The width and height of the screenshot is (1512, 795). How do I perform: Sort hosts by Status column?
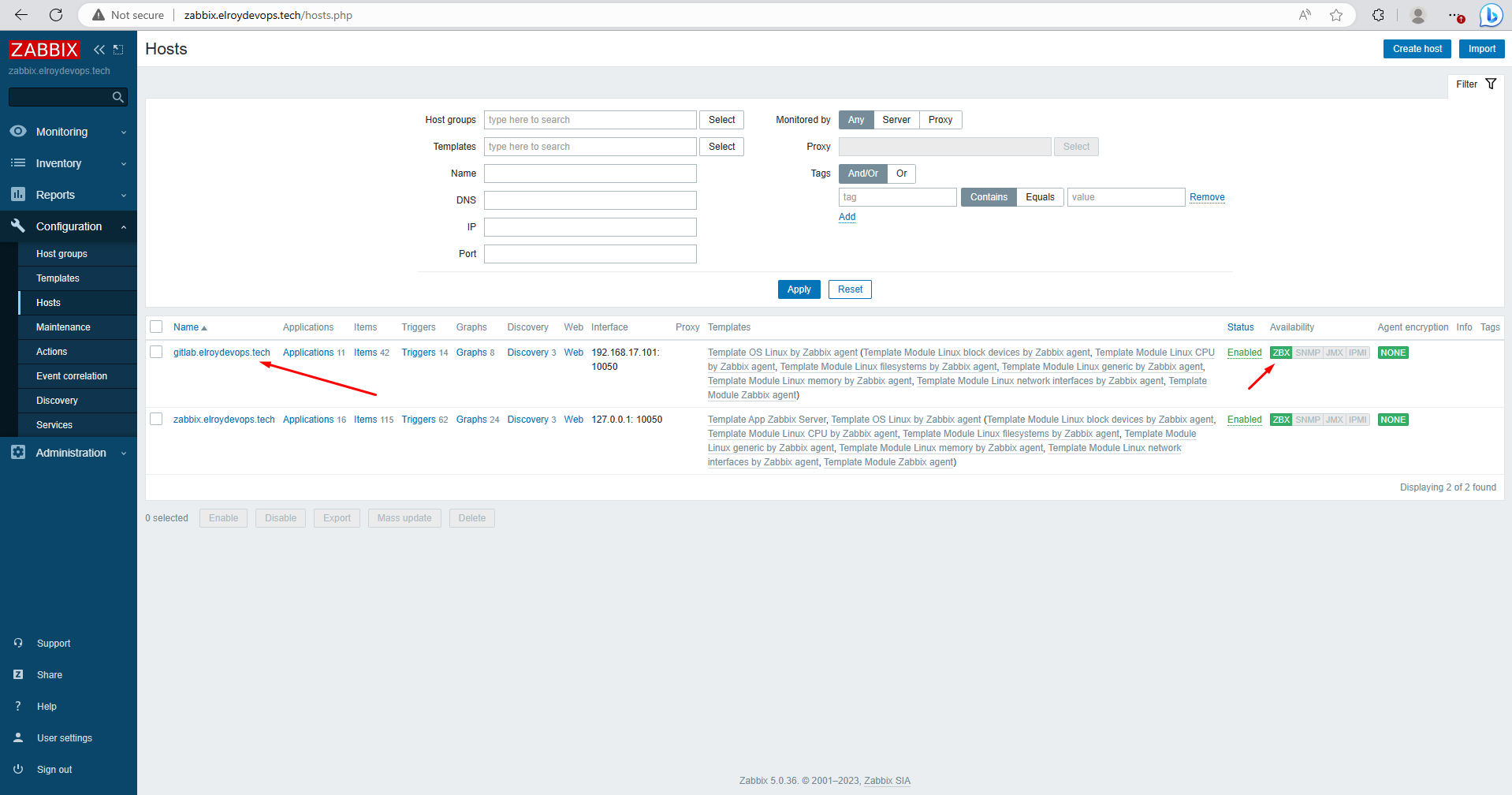click(x=1240, y=327)
